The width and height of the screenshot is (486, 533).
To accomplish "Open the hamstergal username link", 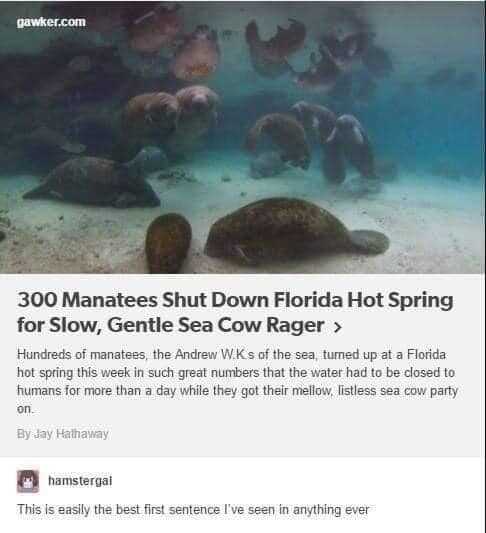I will pyautogui.click(x=80, y=481).
